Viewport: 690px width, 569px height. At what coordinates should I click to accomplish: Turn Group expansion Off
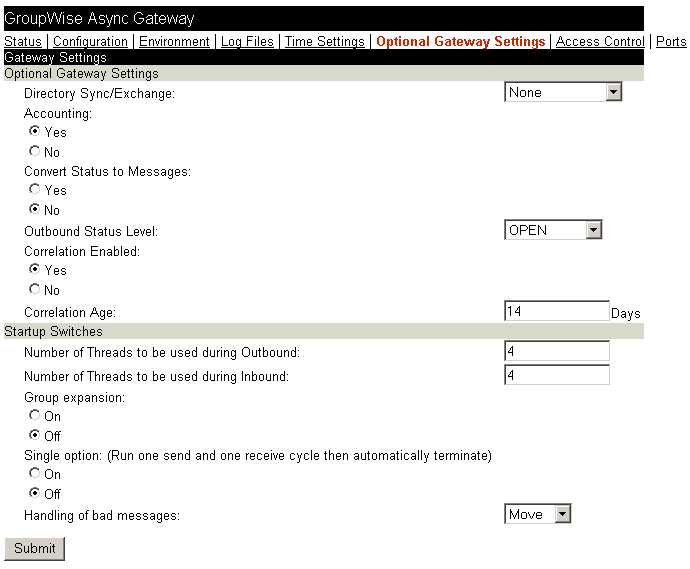[x=34, y=435]
